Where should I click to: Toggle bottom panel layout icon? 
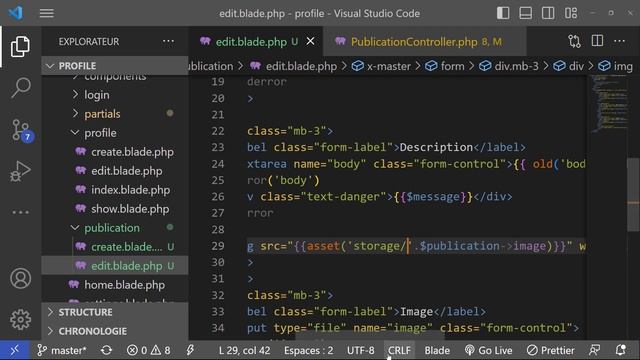525,13
